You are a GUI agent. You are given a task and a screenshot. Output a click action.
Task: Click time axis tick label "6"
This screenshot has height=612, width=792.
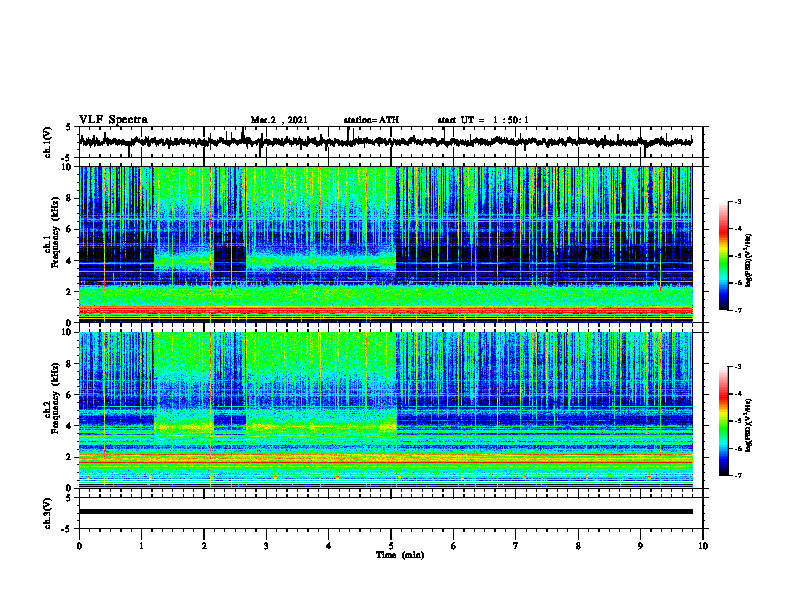click(454, 546)
